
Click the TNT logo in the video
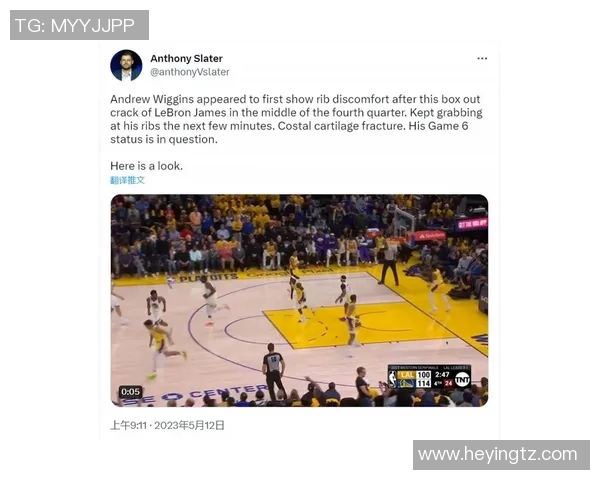point(463,379)
